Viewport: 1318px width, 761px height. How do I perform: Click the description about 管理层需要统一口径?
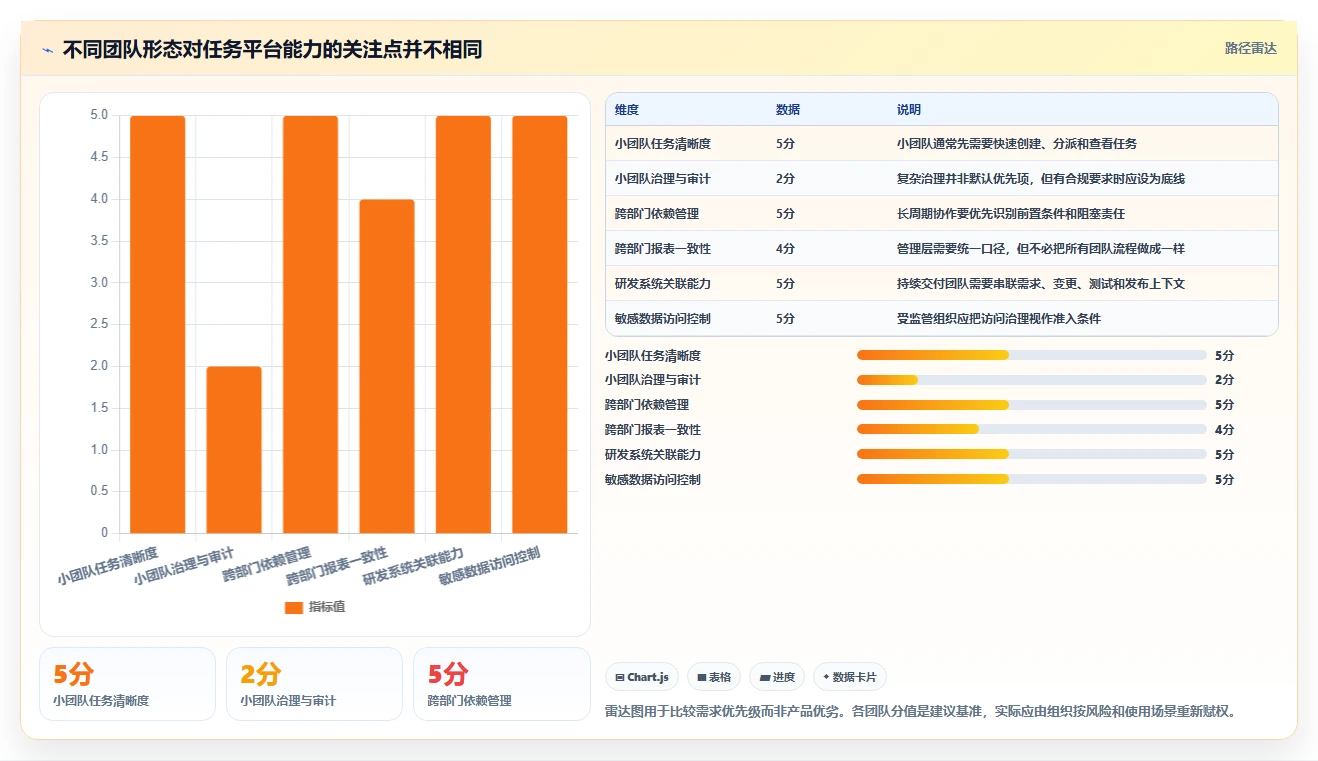[x=1041, y=249]
